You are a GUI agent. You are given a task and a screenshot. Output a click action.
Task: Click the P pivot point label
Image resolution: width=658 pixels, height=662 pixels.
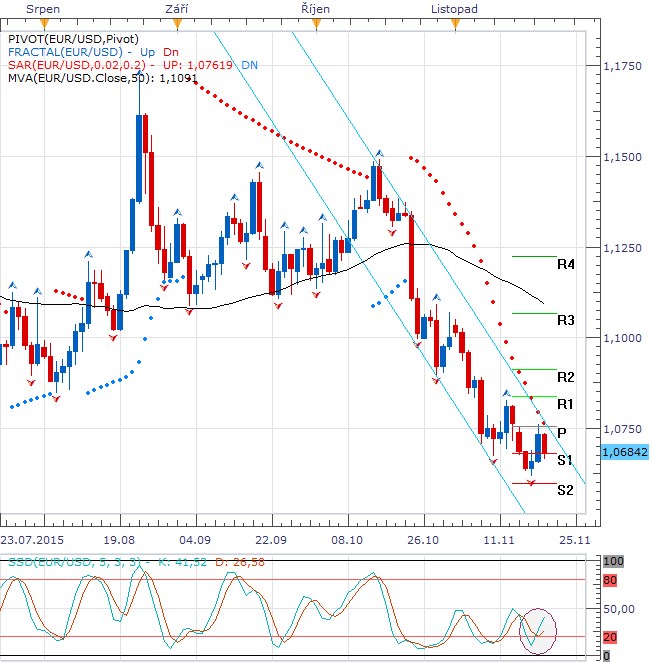tap(563, 432)
